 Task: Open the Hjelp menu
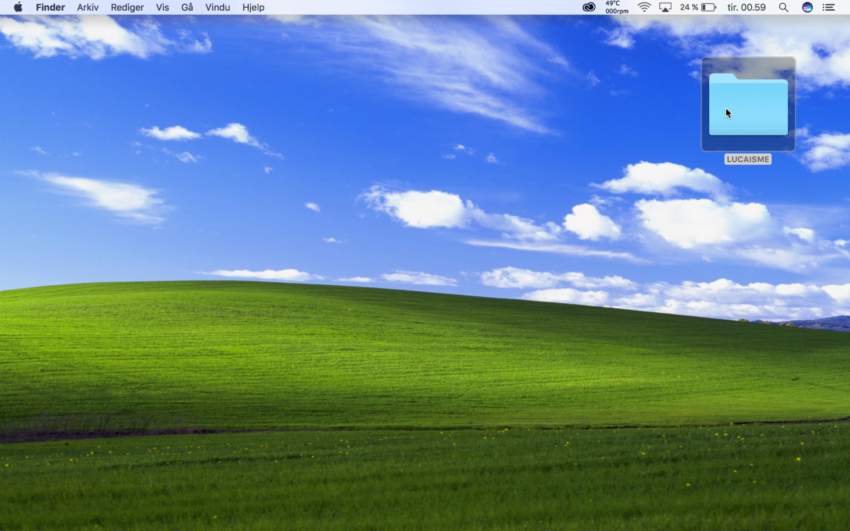click(x=253, y=7)
